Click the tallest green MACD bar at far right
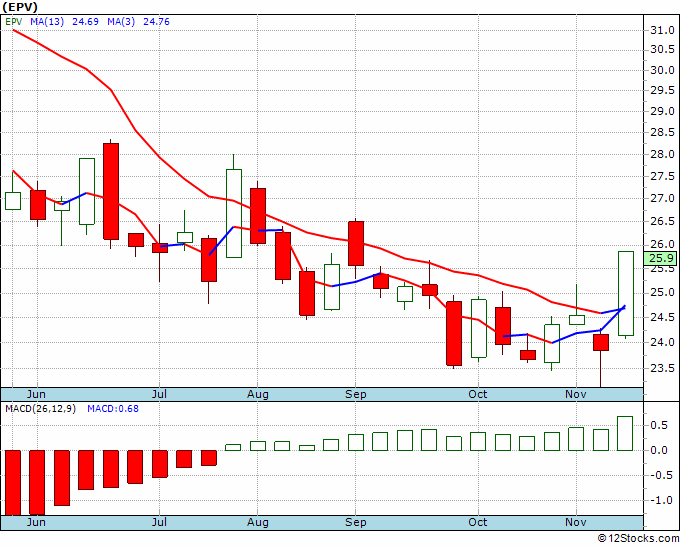680x546 pixels. (x=625, y=433)
